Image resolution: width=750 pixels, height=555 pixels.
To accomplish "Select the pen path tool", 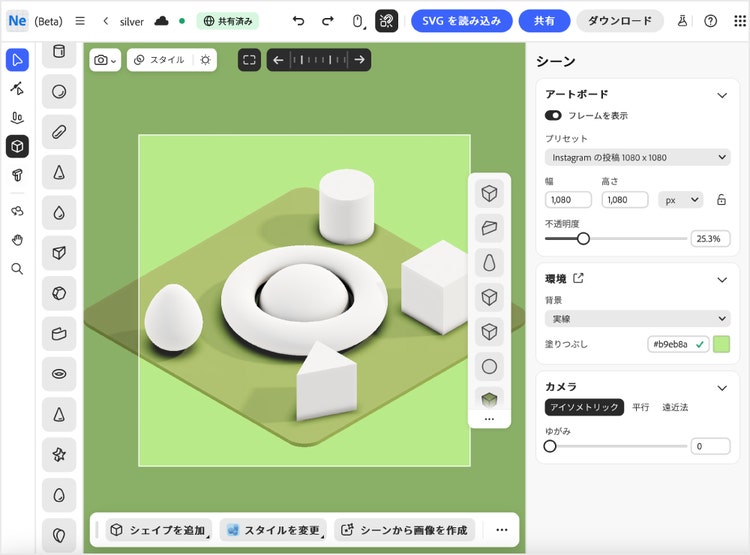I will pos(17,89).
